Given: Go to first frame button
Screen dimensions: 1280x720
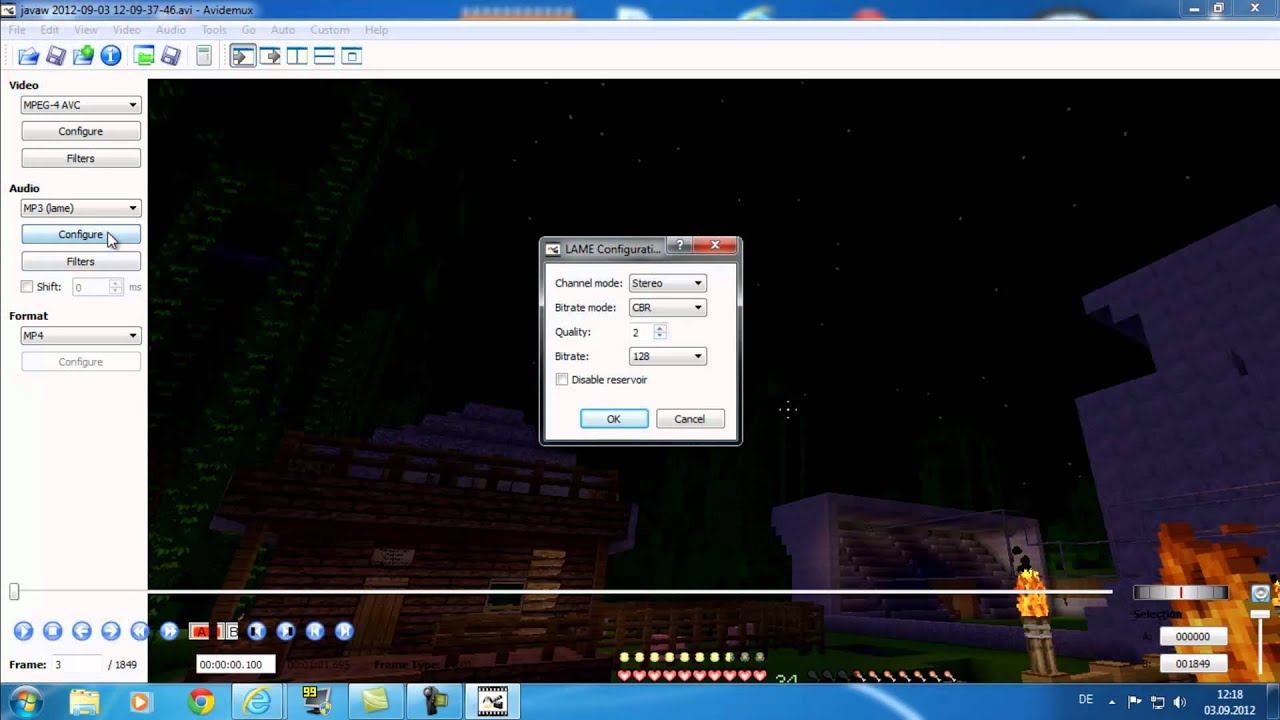Looking at the screenshot, I should (x=315, y=631).
